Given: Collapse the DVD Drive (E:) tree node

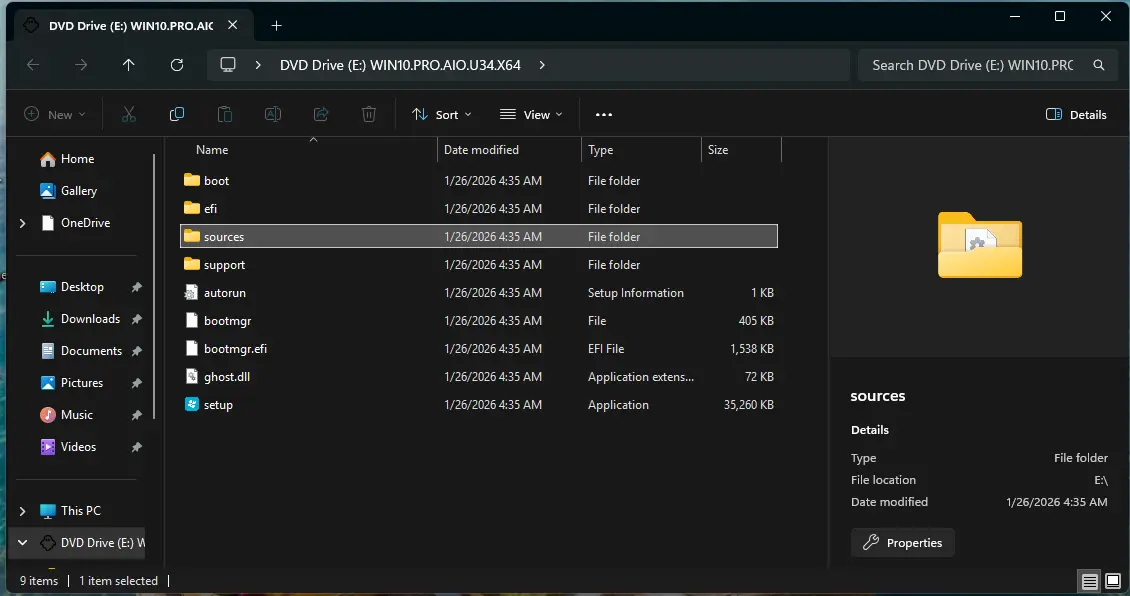Looking at the screenshot, I should (22, 543).
